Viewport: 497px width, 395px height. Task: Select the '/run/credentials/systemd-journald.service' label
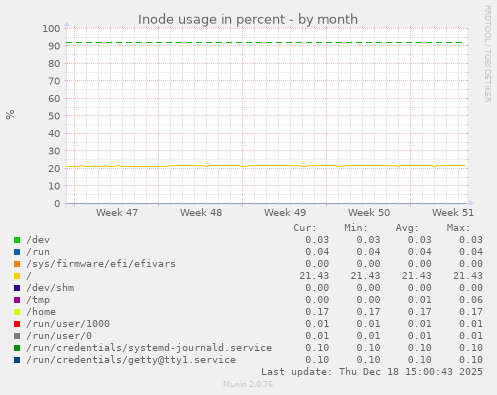tap(149, 348)
